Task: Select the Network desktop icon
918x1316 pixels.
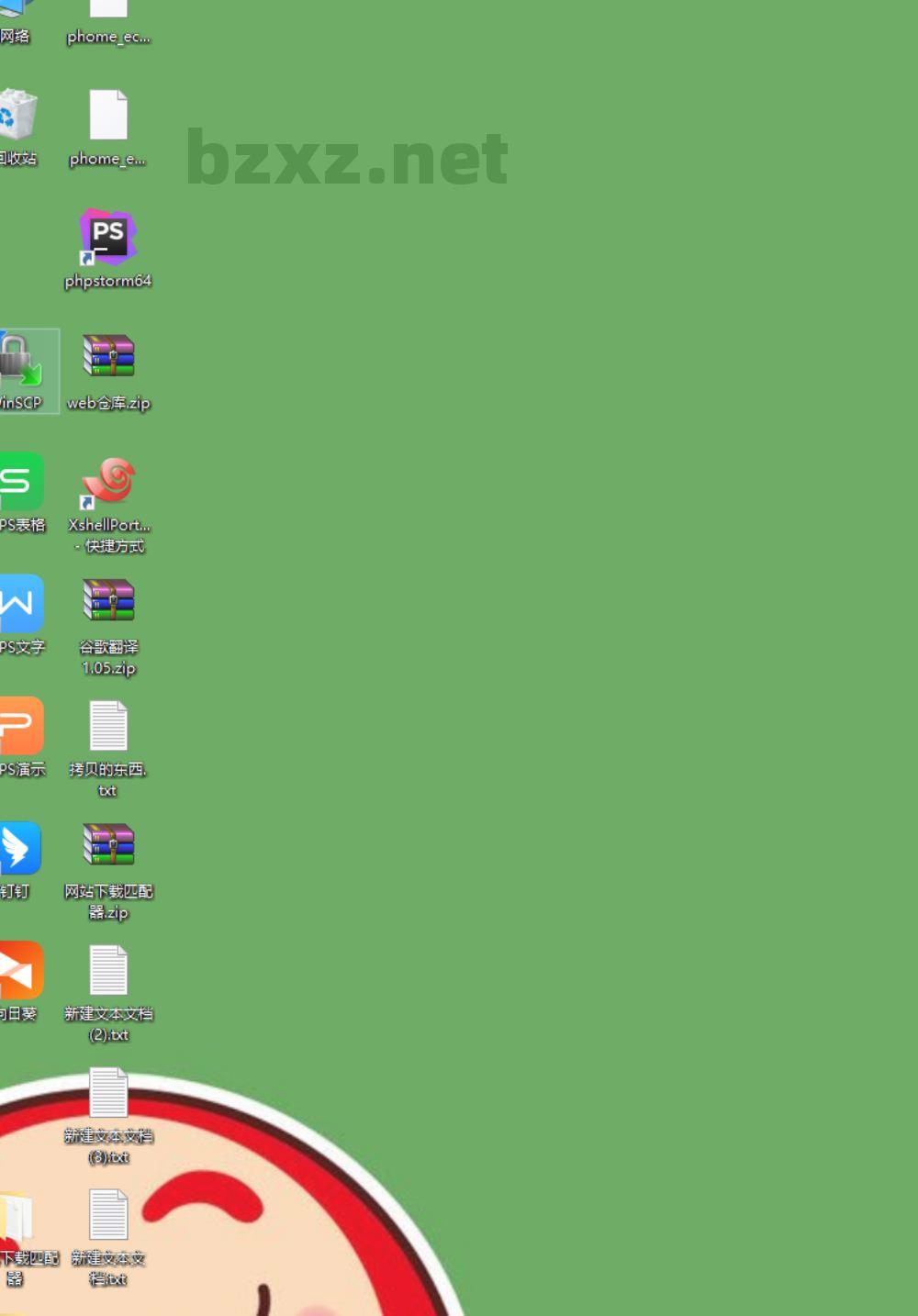Action: (x=14, y=18)
